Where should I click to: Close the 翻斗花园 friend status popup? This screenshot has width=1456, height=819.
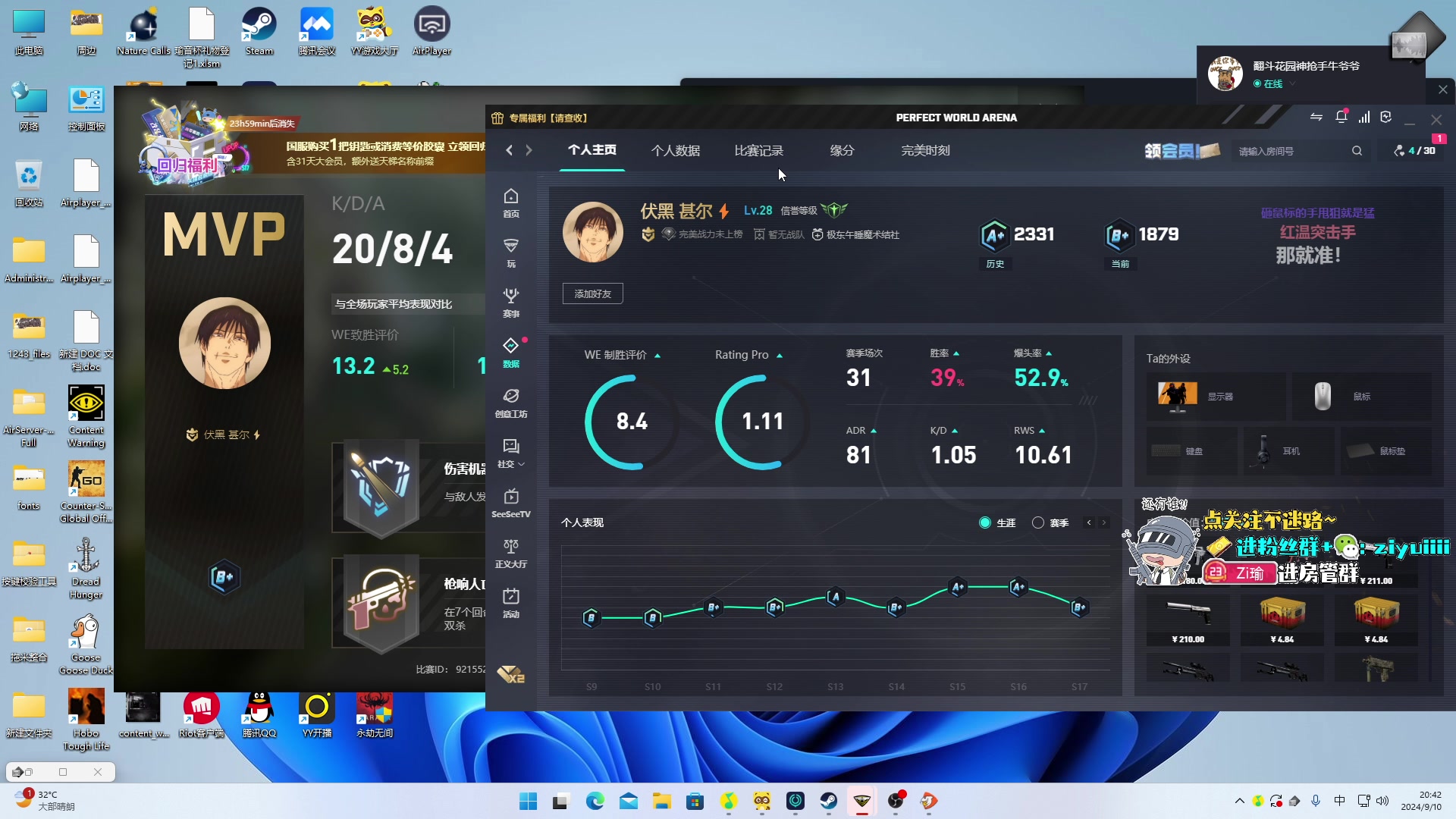coord(1442,89)
